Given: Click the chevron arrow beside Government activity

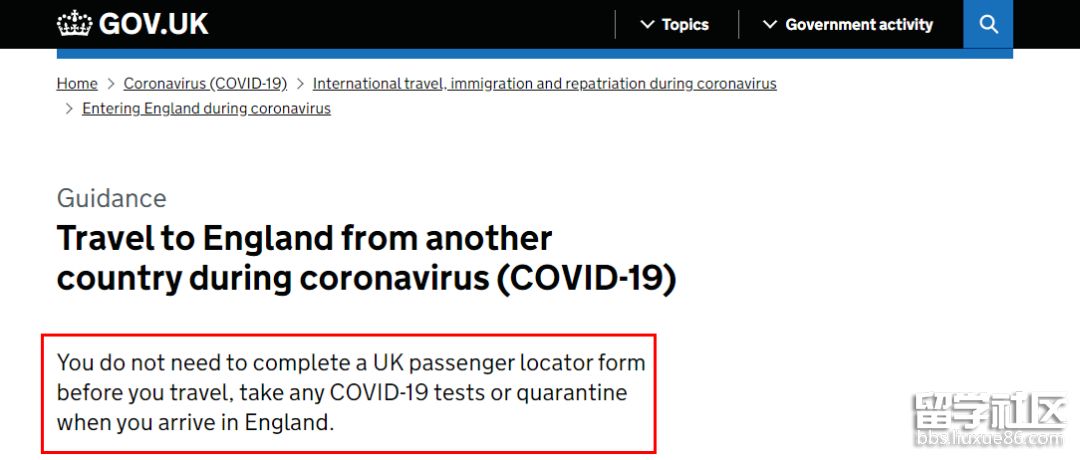Looking at the screenshot, I should coord(769,24).
